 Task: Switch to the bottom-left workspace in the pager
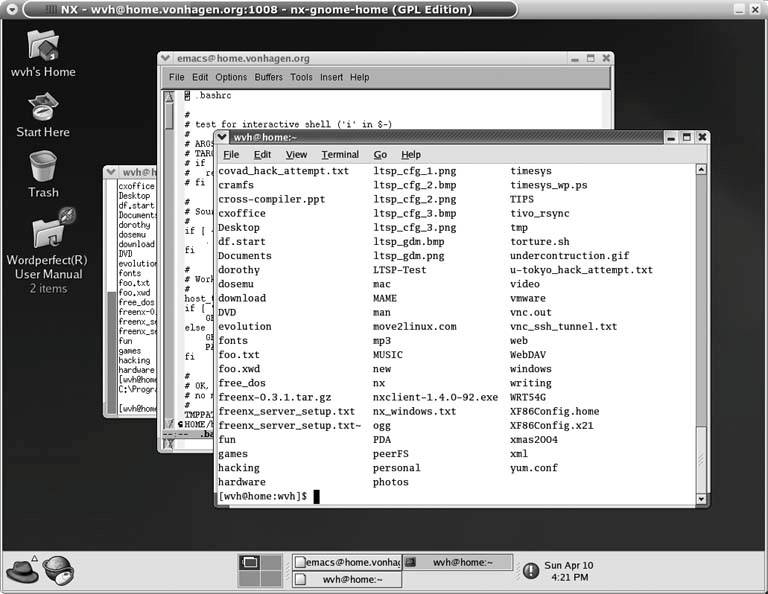(x=249, y=578)
